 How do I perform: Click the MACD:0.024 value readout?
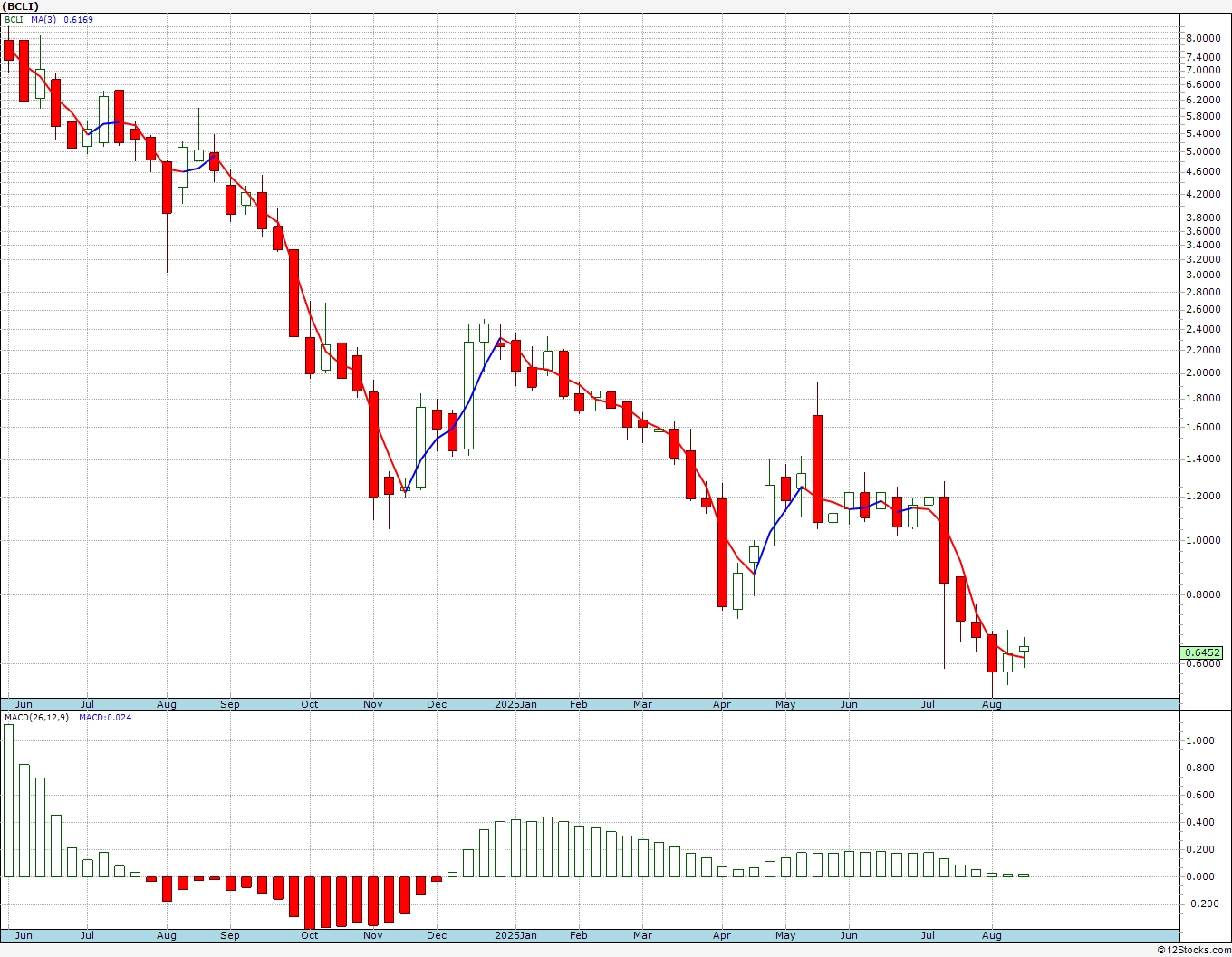105,718
